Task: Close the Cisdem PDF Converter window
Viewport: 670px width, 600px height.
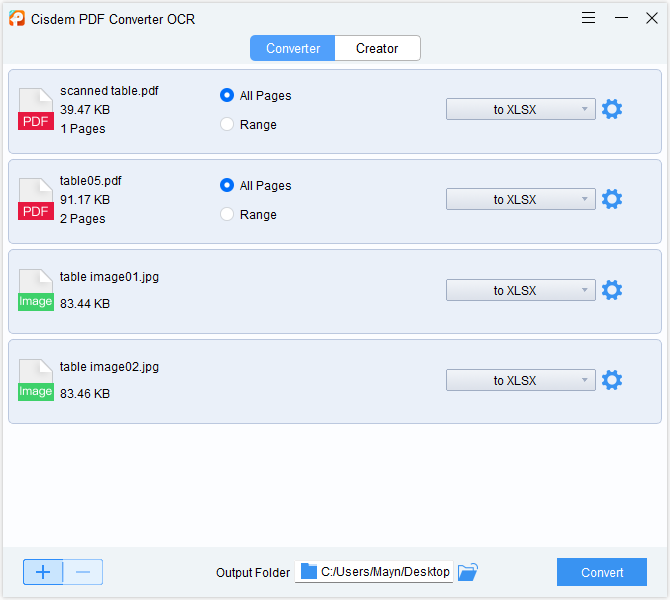Action: pyautogui.click(x=652, y=18)
